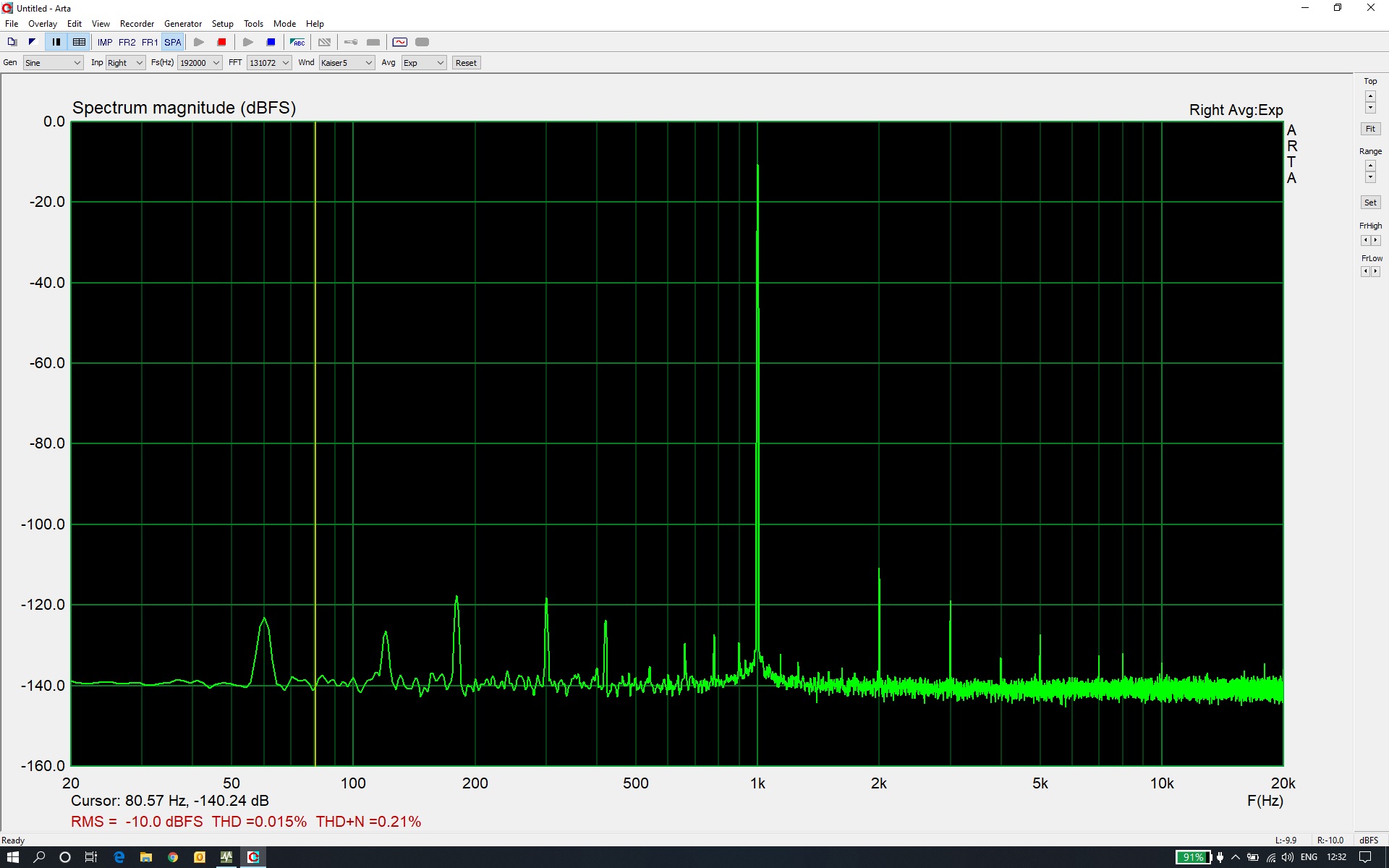Click the Cursor 80.57 Hz readout

pos(170,801)
